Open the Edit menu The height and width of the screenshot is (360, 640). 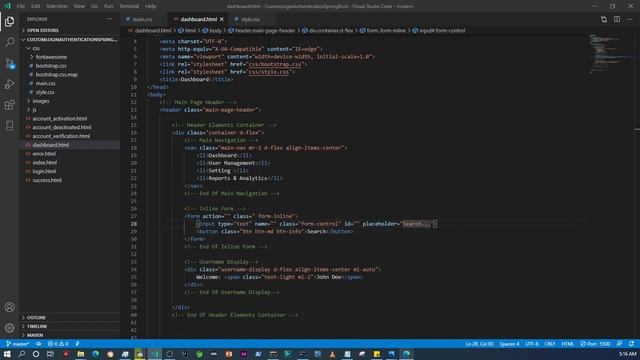36,6
